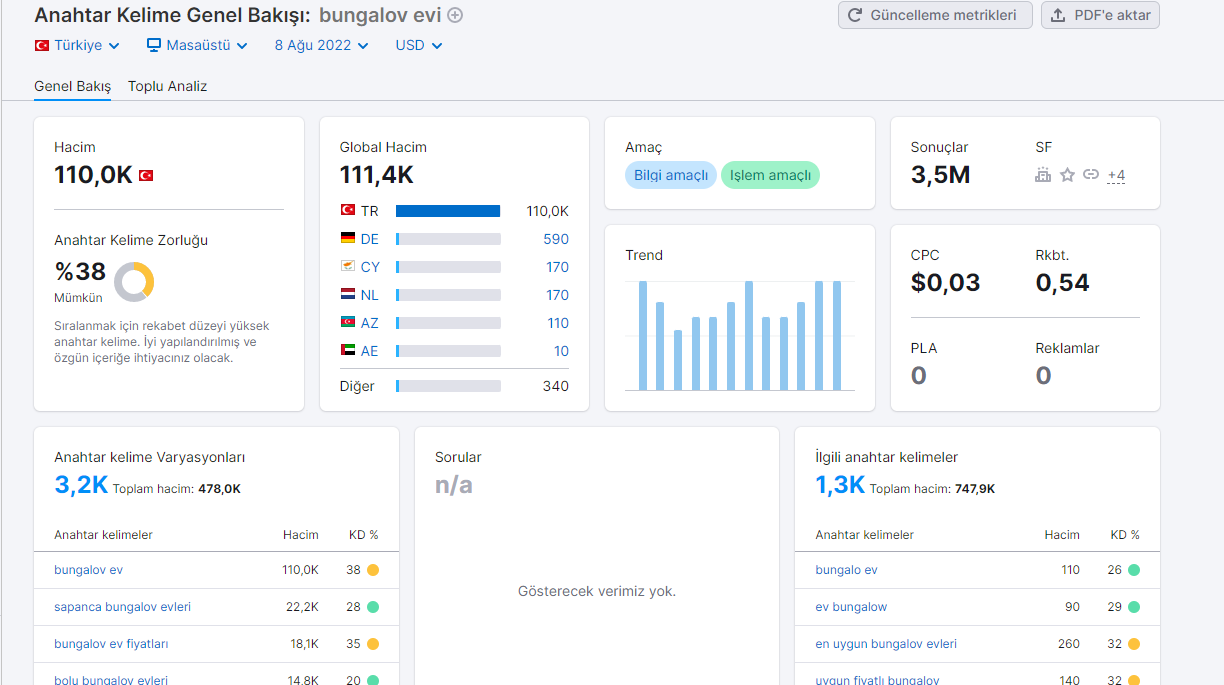Click the 170 volume for NL
This screenshot has width=1224, height=685.
(557, 295)
